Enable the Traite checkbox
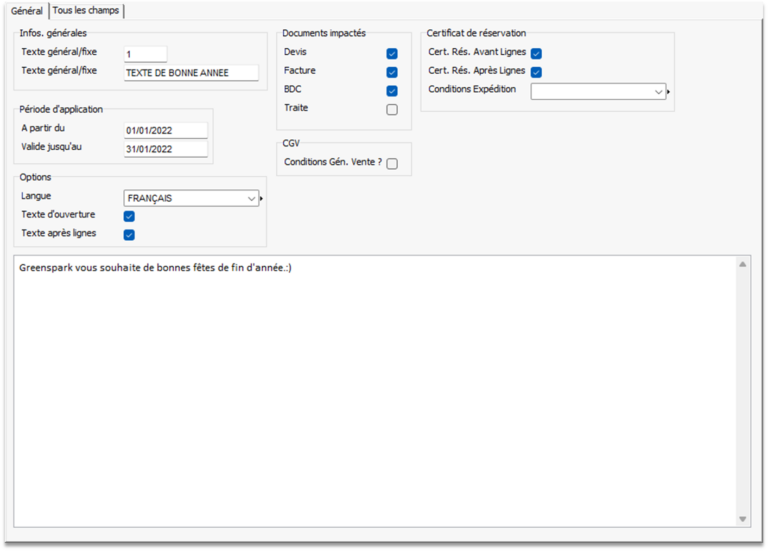The width and height of the screenshot is (768, 551). click(x=392, y=110)
